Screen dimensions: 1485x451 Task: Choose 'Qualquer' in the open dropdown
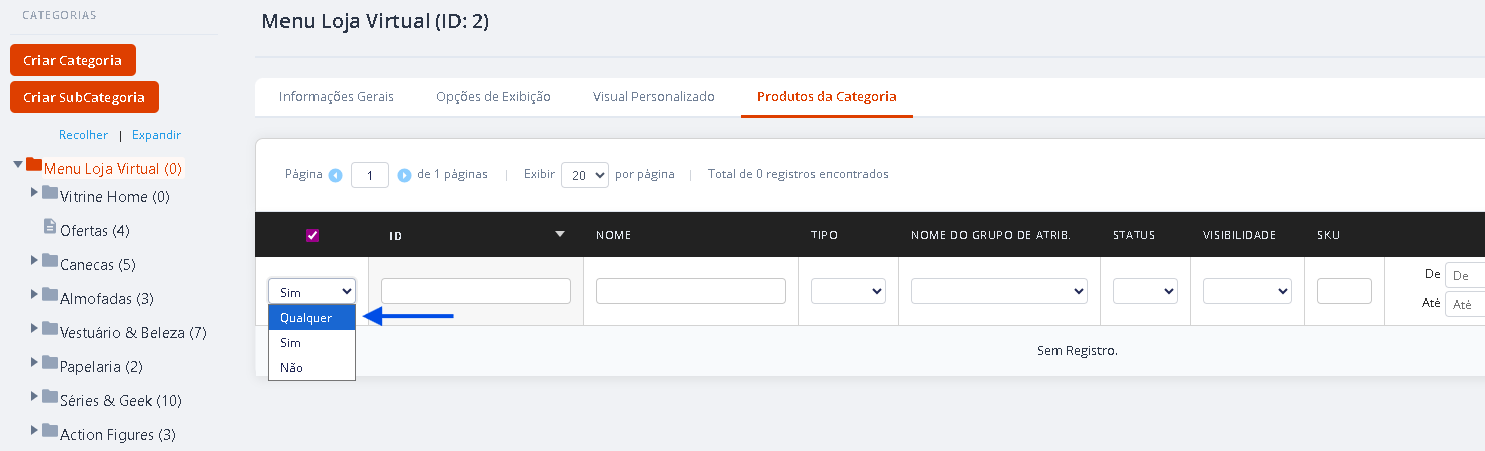pyautogui.click(x=312, y=317)
